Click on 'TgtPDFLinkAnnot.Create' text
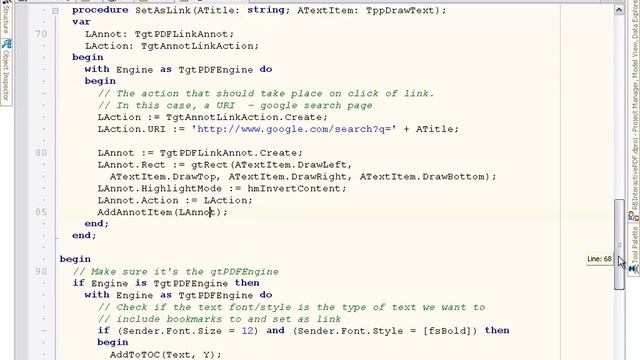The width and height of the screenshot is (640, 360). tap(228, 153)
